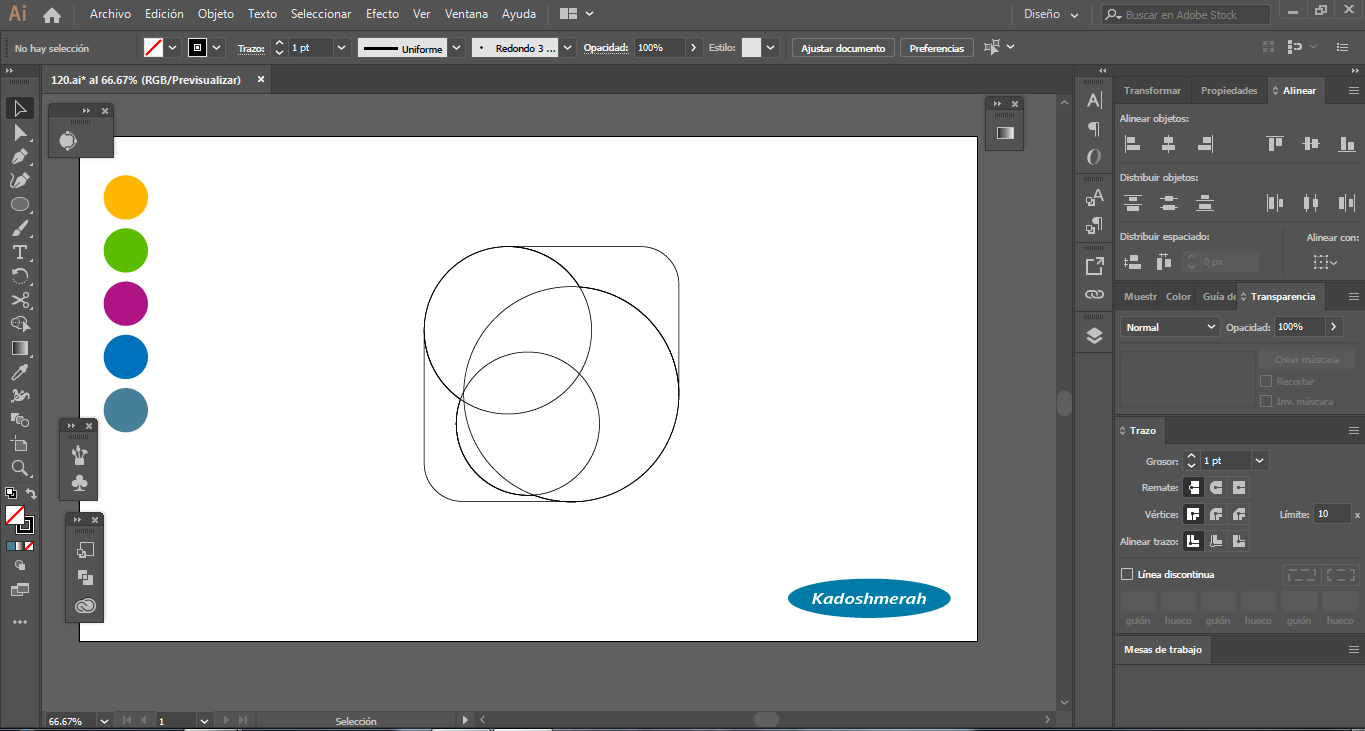Open the Uniforme stroke profile dropdown

(x=457, y=48)
